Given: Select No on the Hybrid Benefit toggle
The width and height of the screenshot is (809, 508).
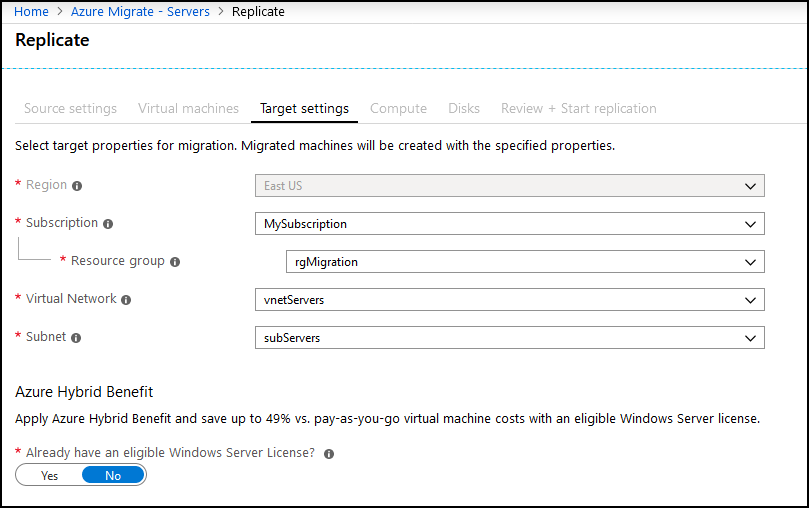Looking at the screenshot, I should (113, 476).
